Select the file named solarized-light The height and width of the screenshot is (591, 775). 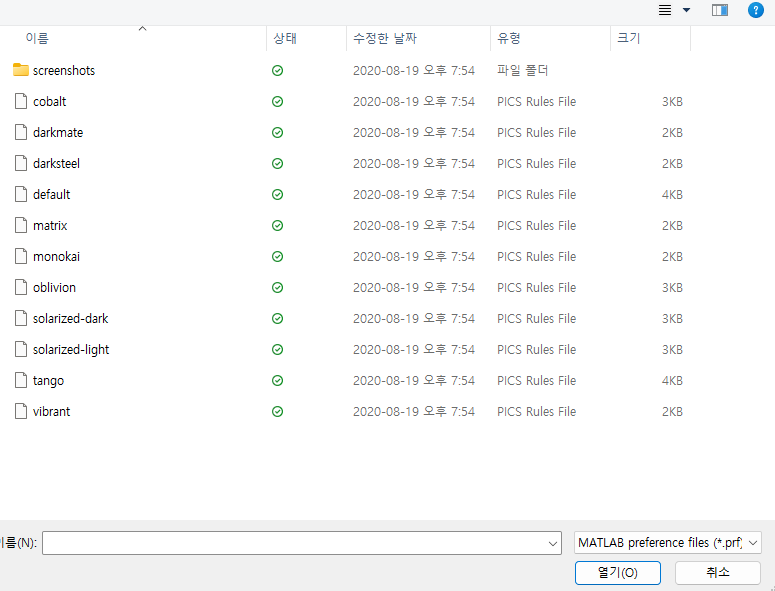(x=71, y=349)
